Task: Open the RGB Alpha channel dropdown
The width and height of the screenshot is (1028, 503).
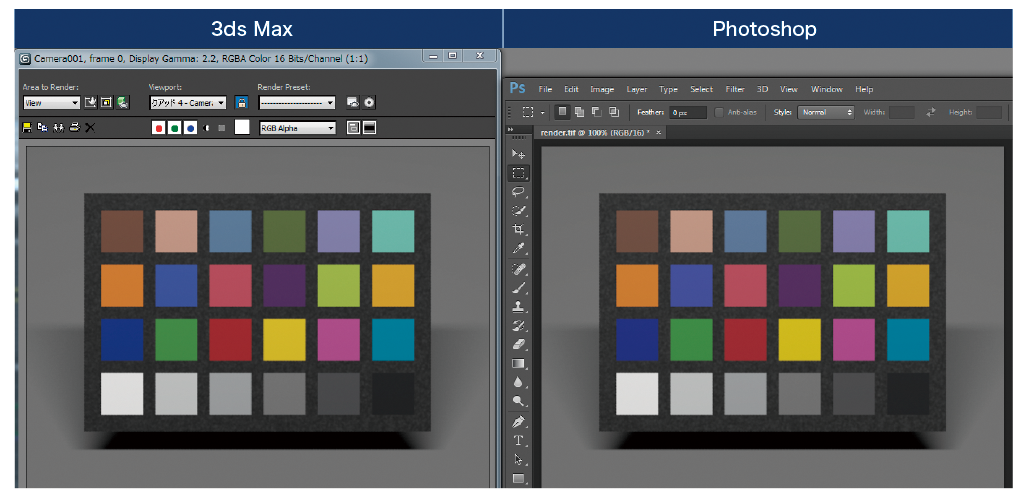Action: (x=298, y=128)
